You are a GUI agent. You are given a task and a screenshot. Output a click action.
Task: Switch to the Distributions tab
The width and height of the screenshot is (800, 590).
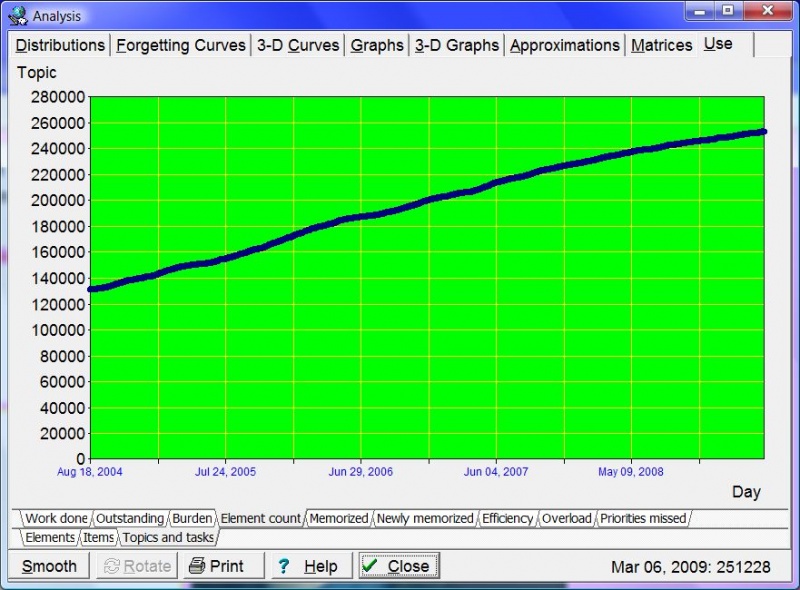point(60,45)
